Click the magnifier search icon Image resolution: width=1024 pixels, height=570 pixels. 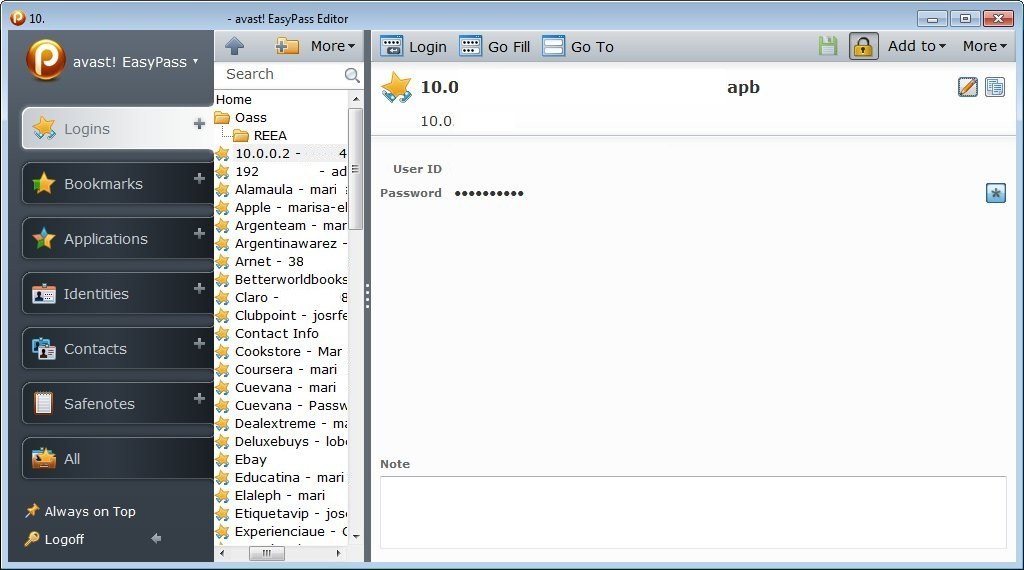pos(352,75)
